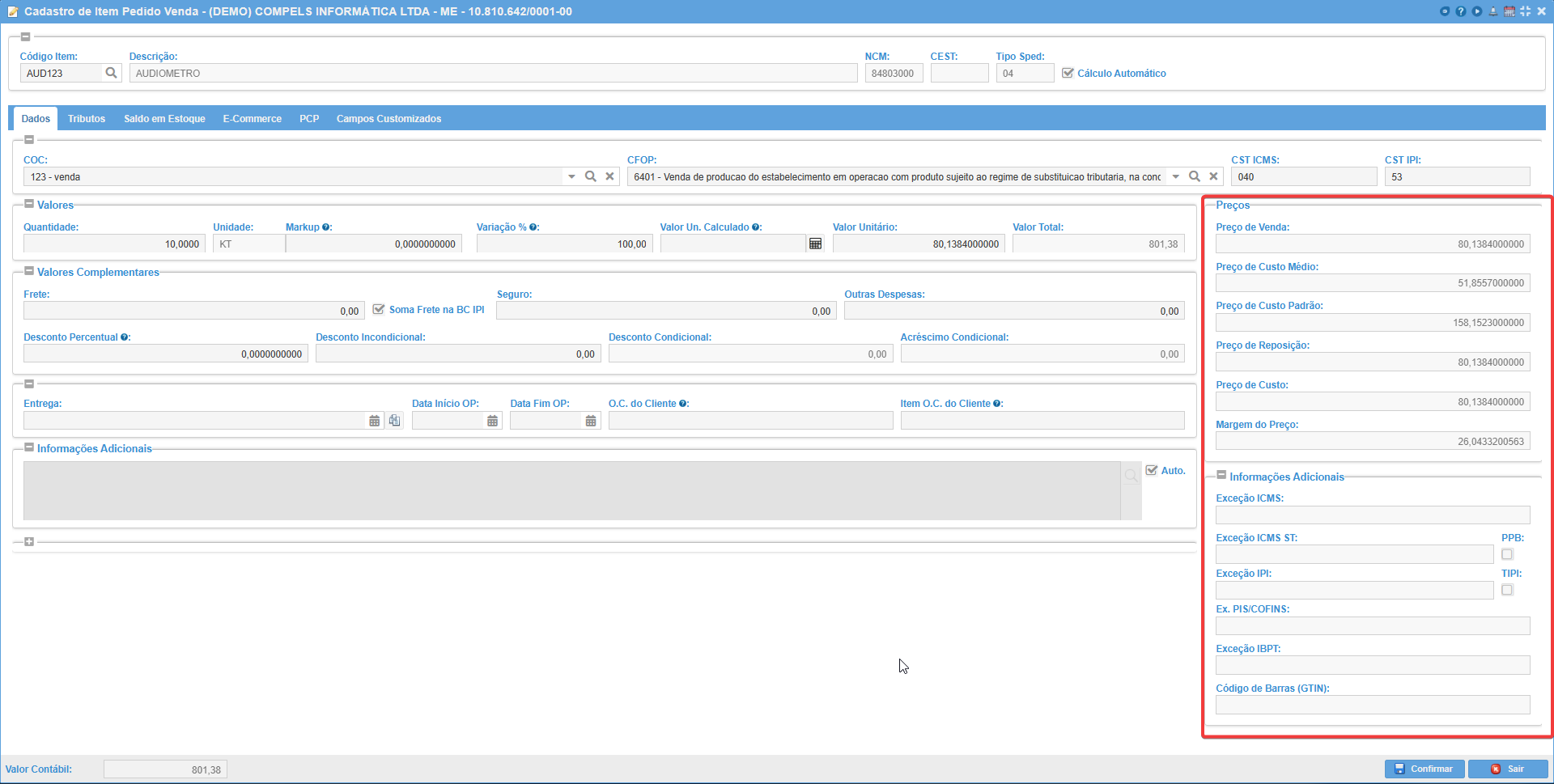Open calculator for Valor Un. Calculado
Image resolution: width=1554 pixels, height=784 pixels.
pyautogui.click(x=816, y=244)
